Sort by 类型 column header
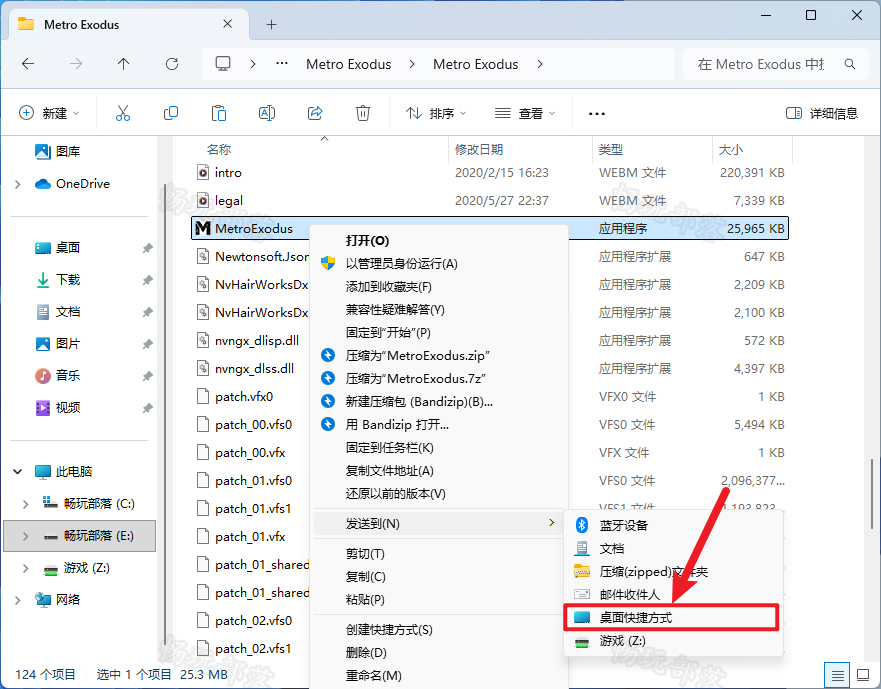Image resolution: width=881 pixels, height=689 pixels. coord(611,149)
